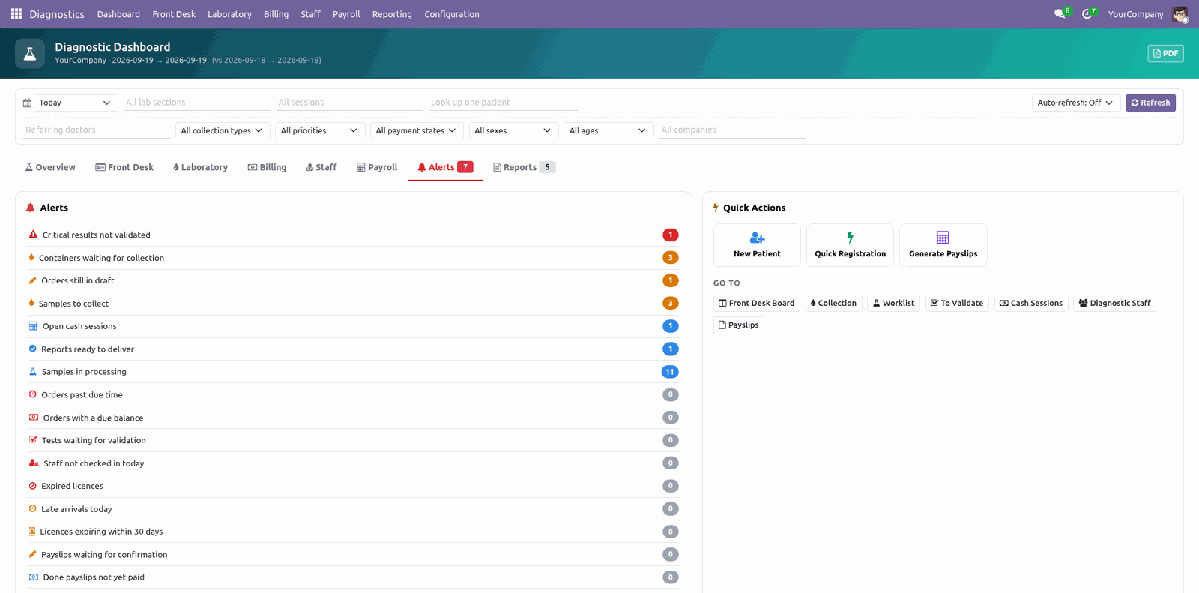
Task: Click the user avatar picture
Action: 1180,14
